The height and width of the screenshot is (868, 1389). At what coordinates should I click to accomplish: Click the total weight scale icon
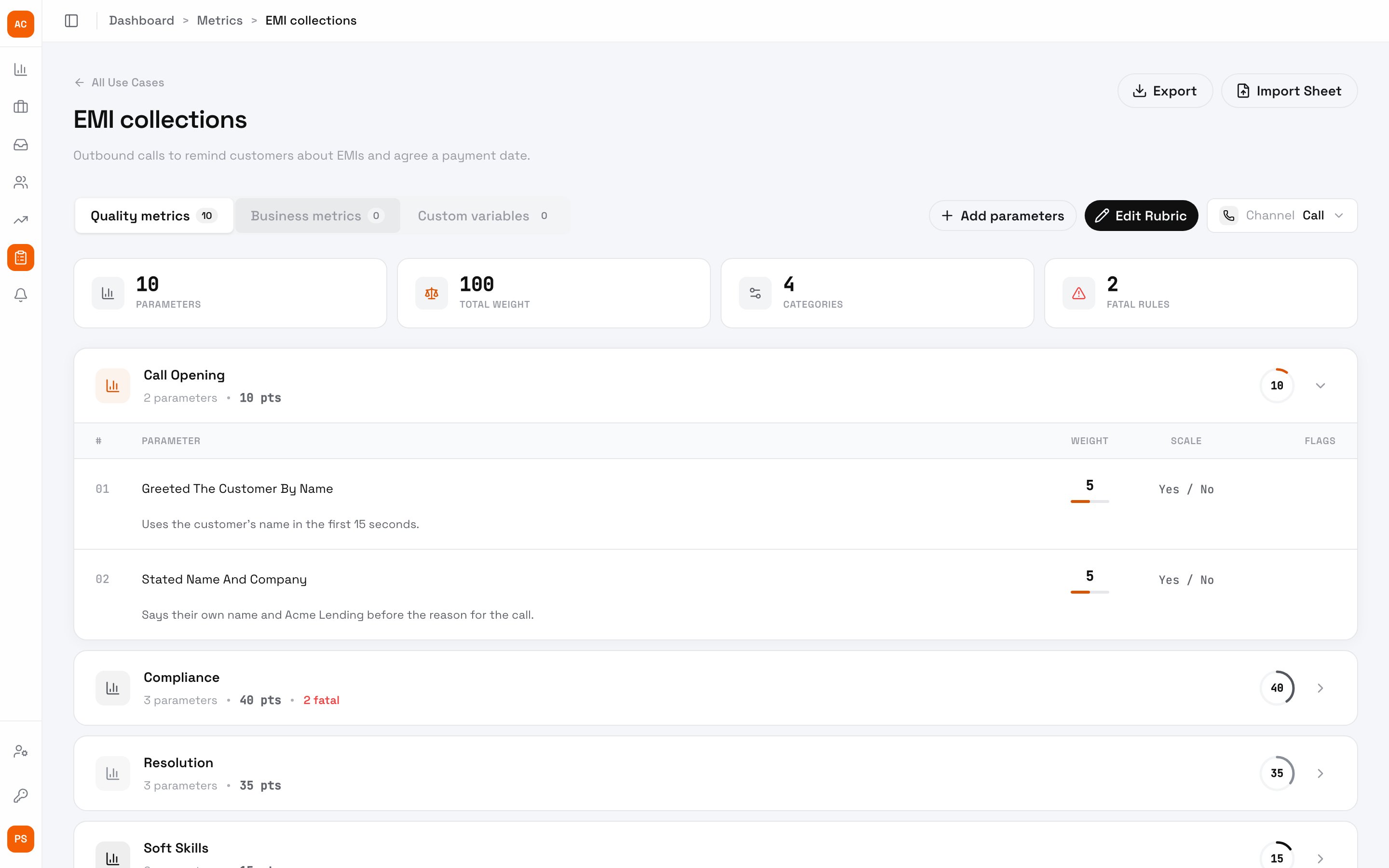coord(432,293)
